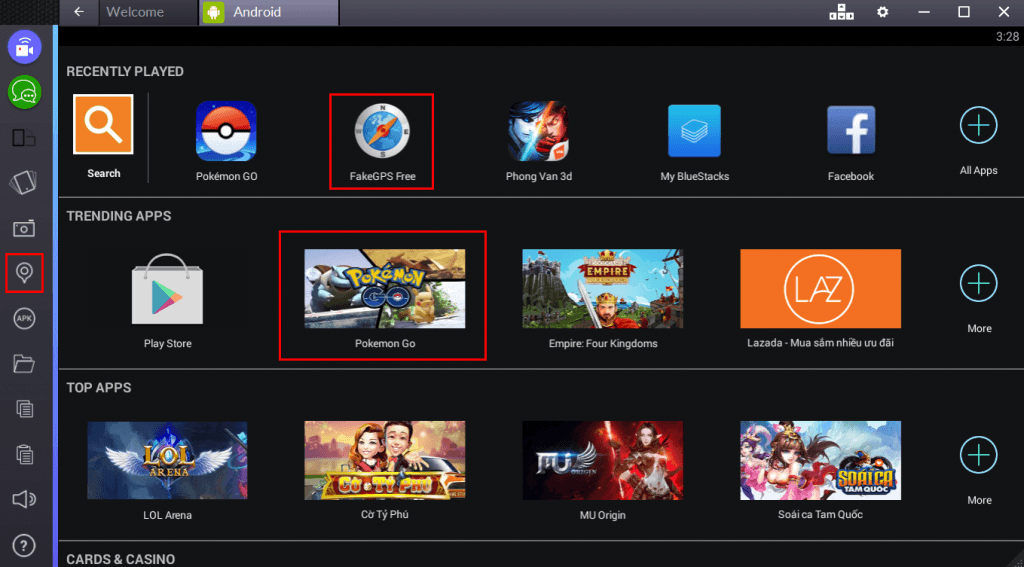Minimize the BlueStacks window
The image size is (1024, 567).
(923, 12)
